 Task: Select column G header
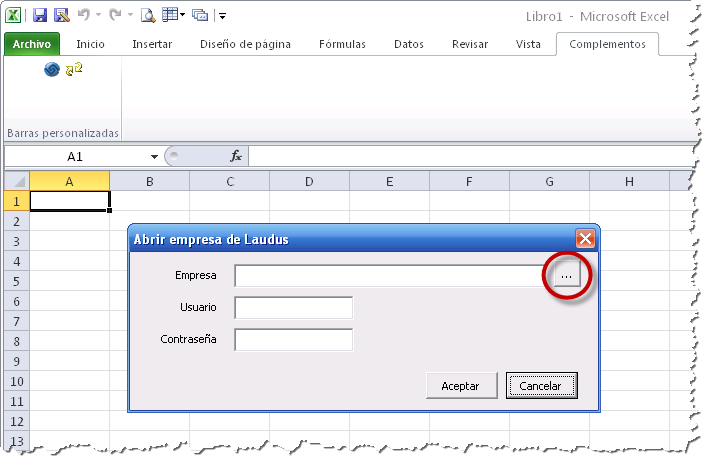(x=549, y=182)
